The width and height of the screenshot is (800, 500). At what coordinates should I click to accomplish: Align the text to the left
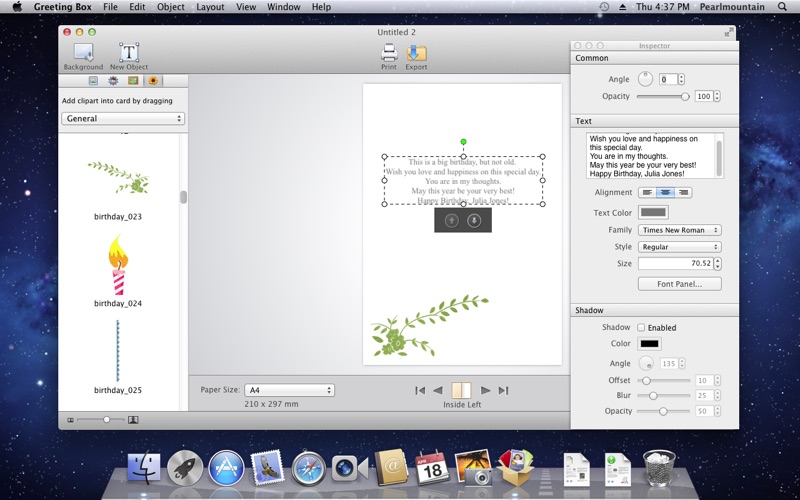[647, 192]
